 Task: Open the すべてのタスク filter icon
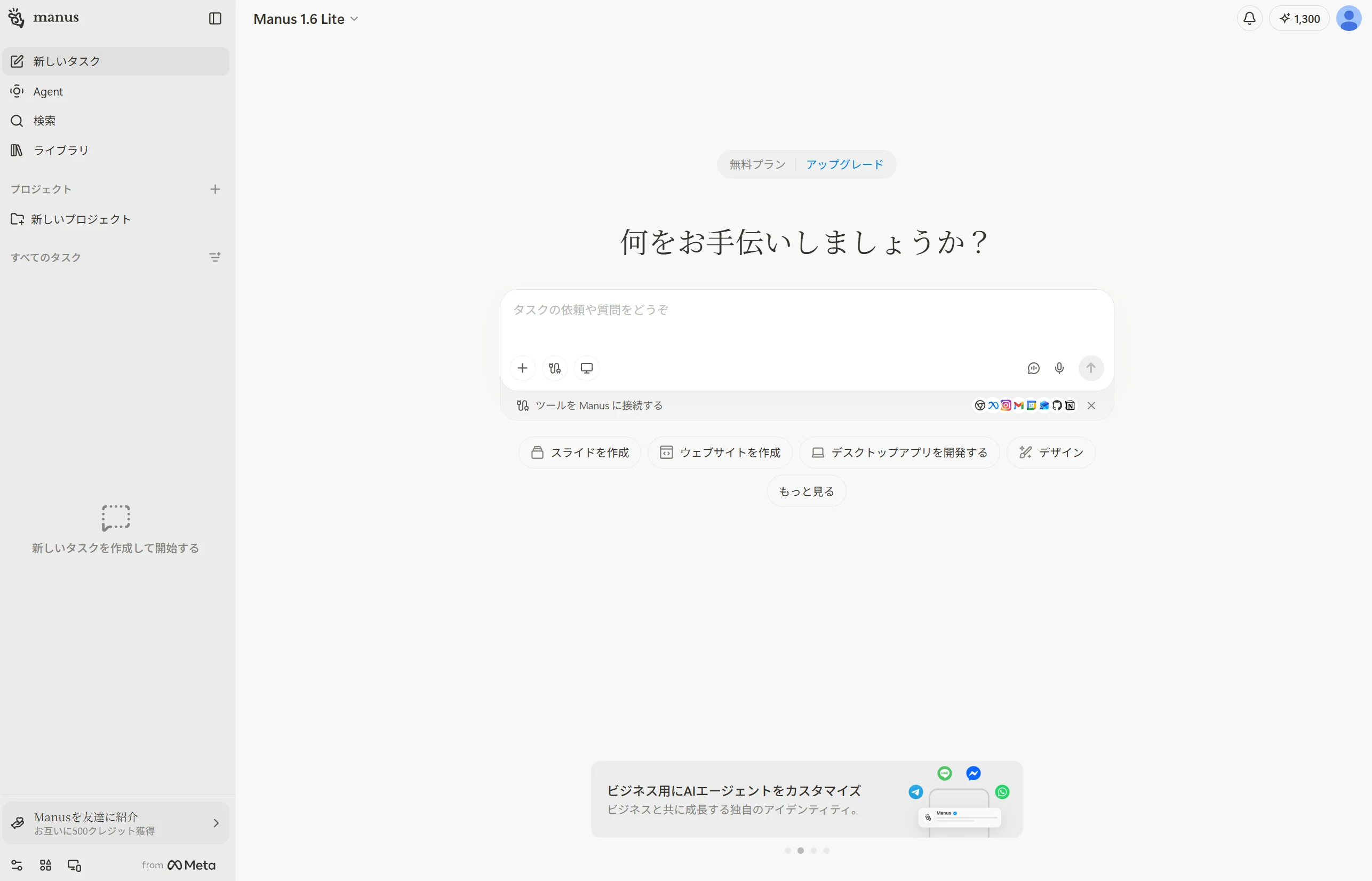215,257
